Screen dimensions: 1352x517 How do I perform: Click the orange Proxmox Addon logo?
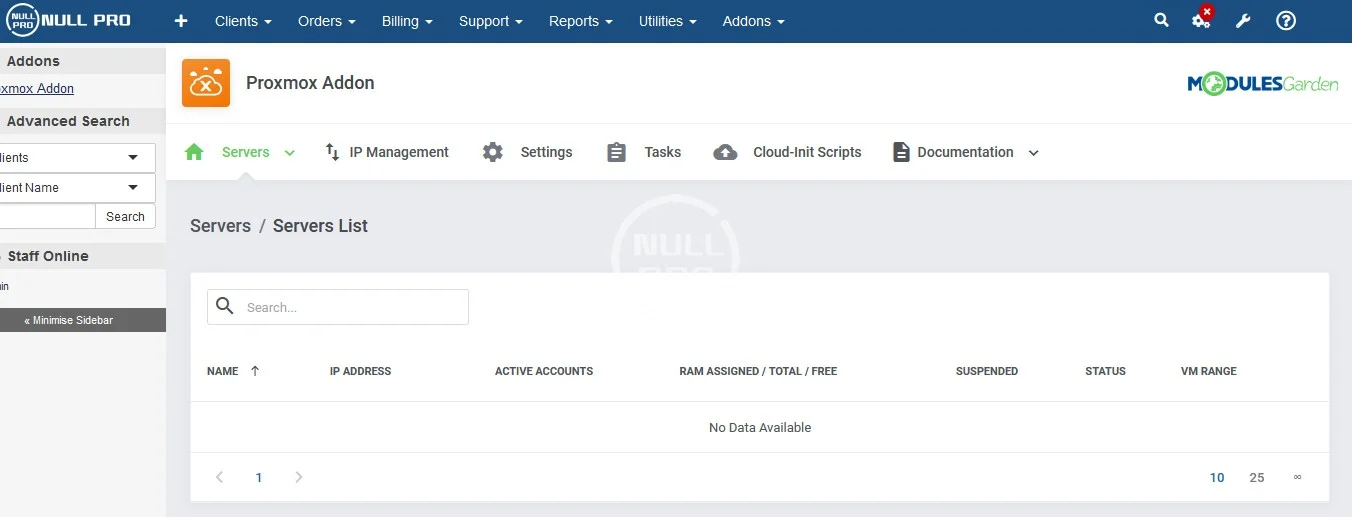coord(206,83)
